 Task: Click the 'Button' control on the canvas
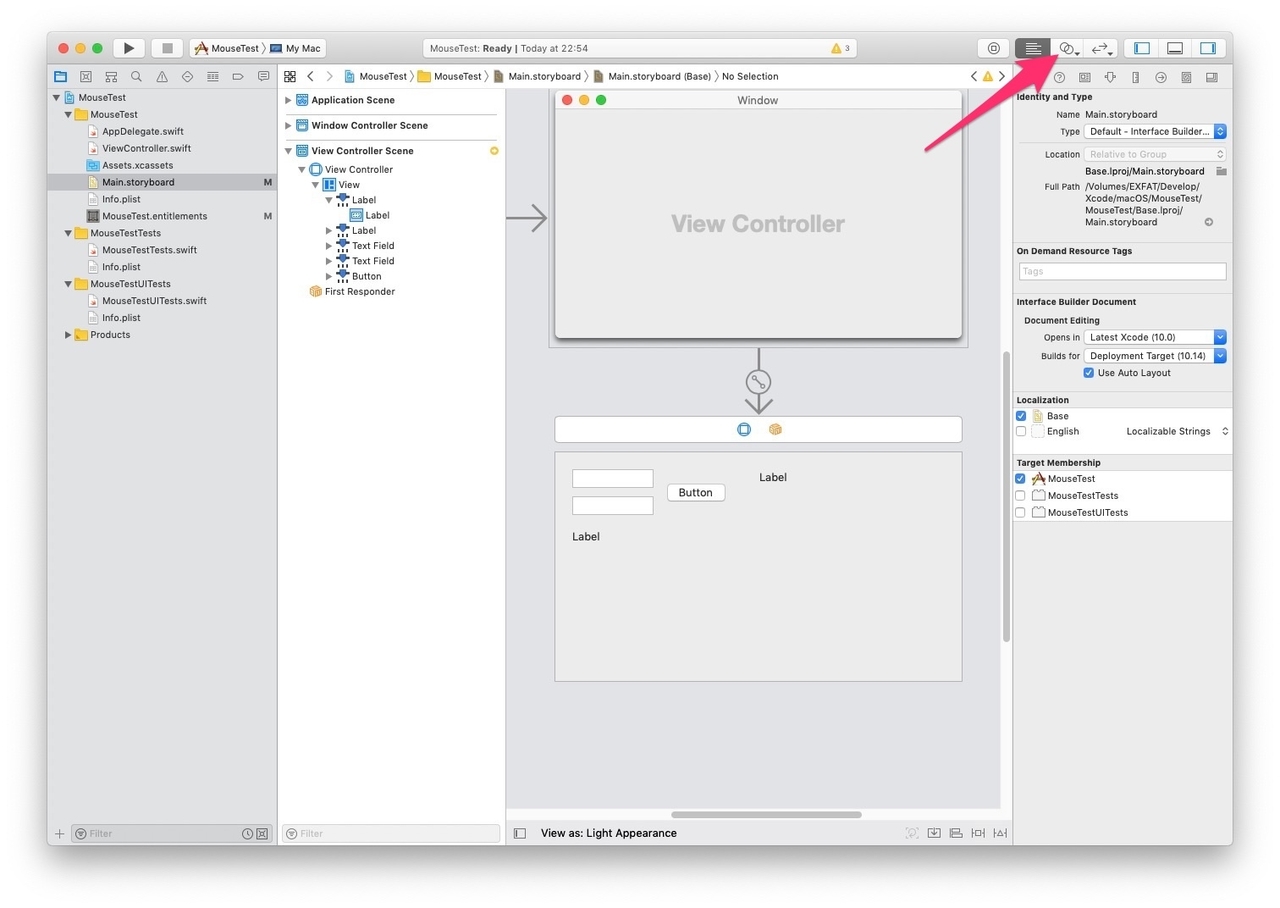(696, 493)
